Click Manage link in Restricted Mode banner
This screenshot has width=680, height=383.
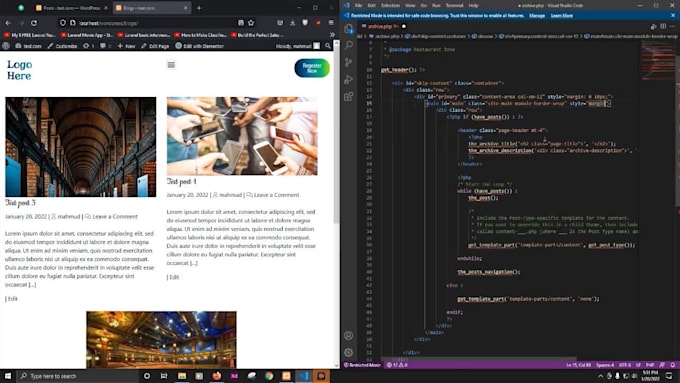coord(537,16)
